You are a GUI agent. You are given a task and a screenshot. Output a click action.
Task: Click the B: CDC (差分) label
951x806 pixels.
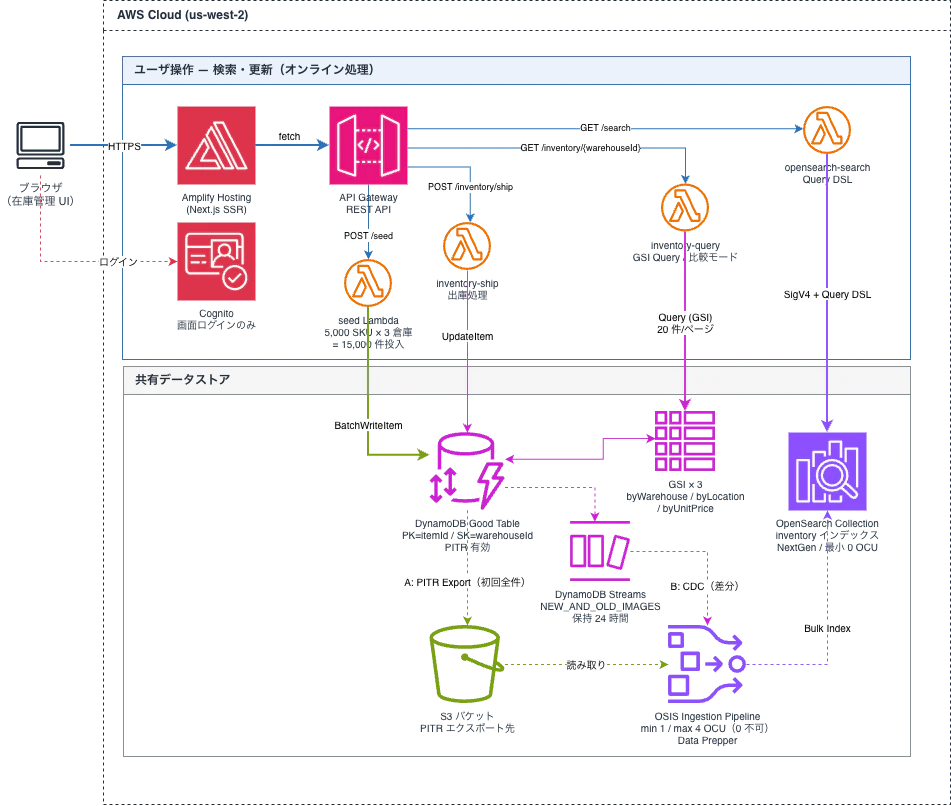click(x=704, y=586)
